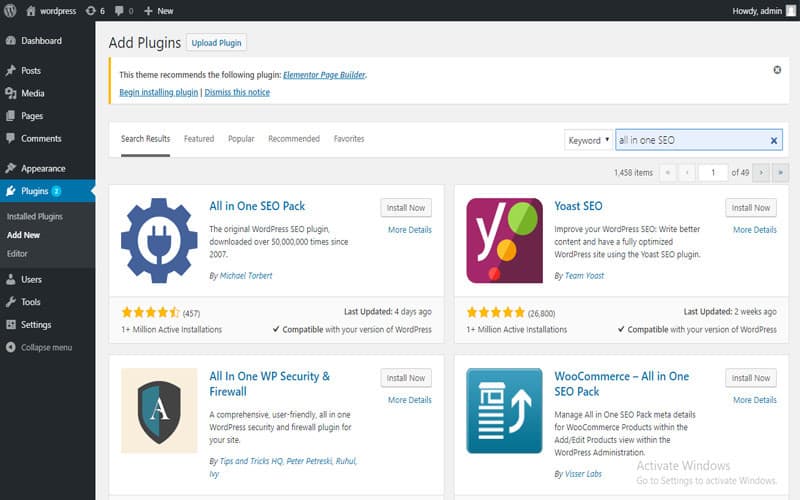Screen dimensions: 800x500
Task: Open the WordPress logo menu
Action: (10, 11)
